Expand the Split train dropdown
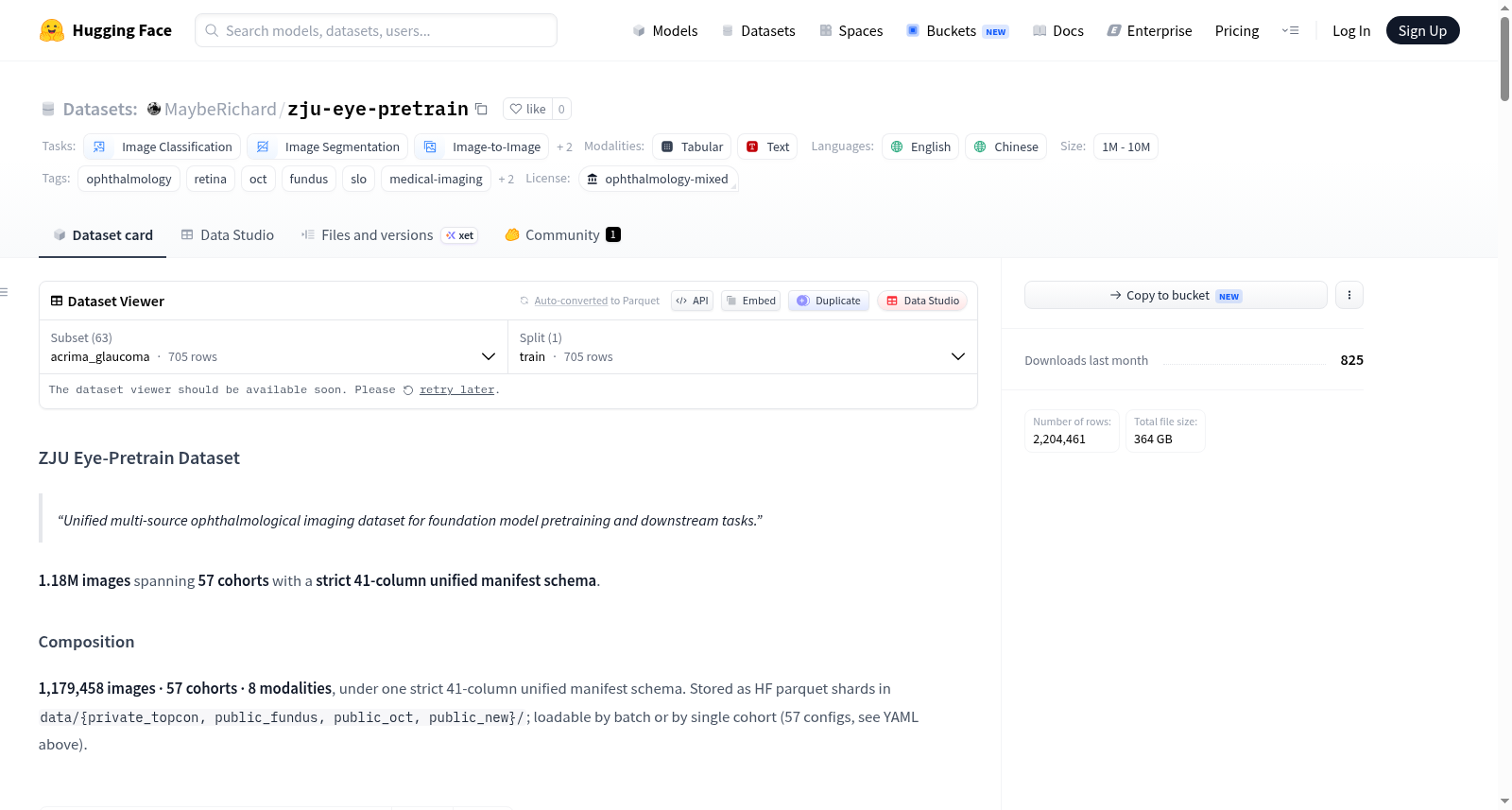Image resolution: width=1512 pixels, height=810 pixels. (742, 347)
